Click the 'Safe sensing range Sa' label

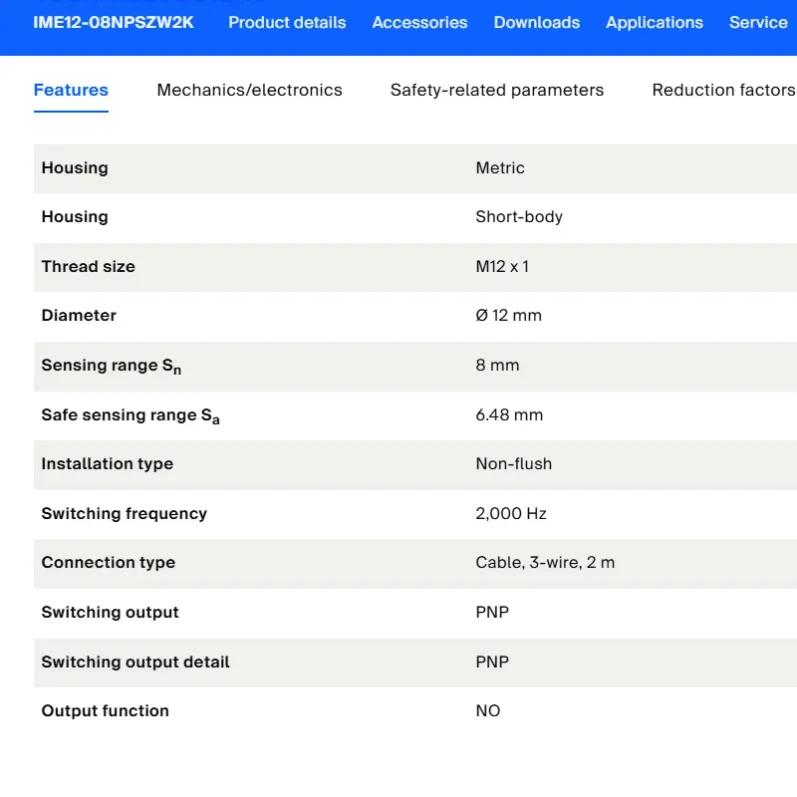(x=130, y=415)
